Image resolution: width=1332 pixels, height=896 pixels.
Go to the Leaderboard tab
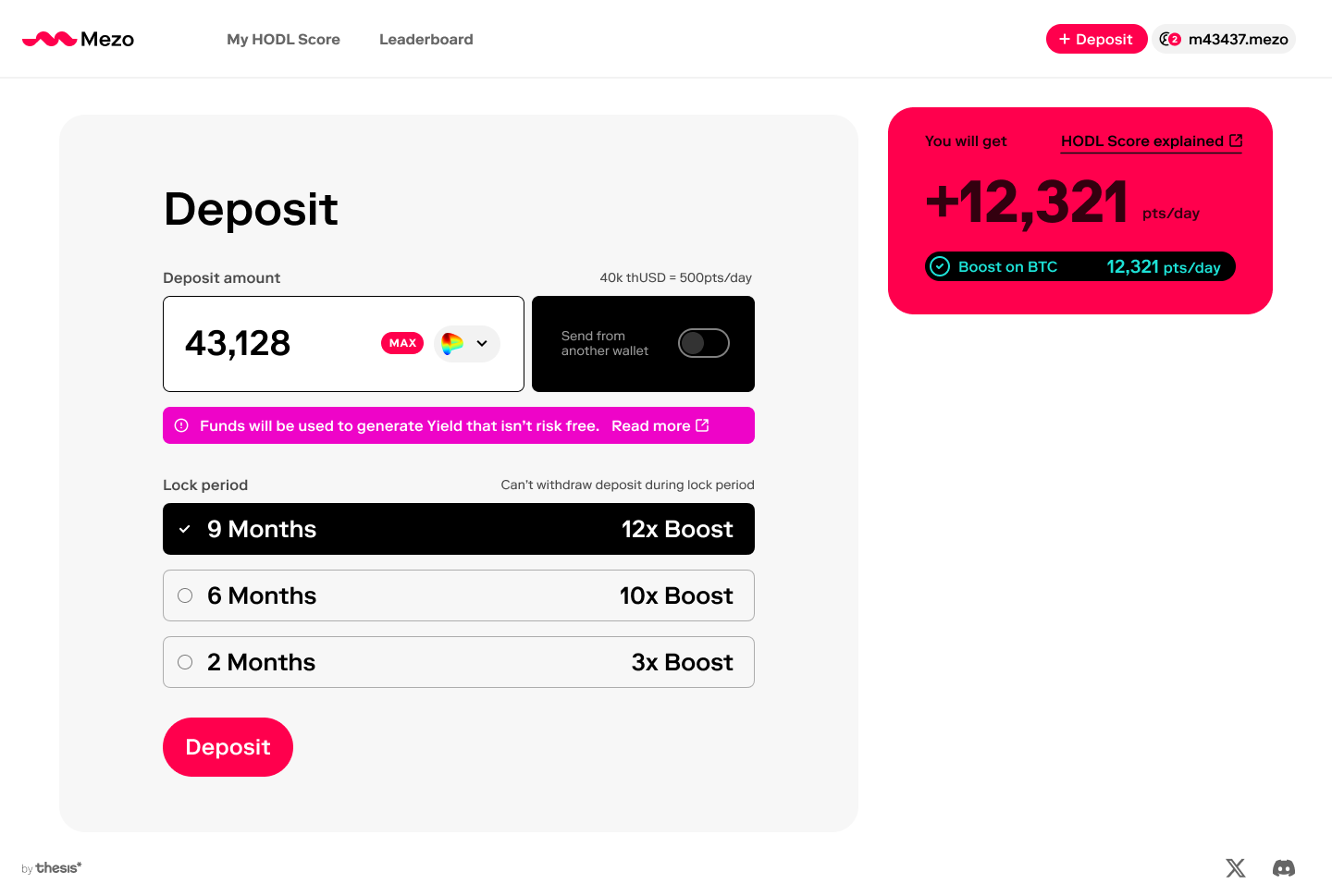pyautogui.click(x=426, y=39)
